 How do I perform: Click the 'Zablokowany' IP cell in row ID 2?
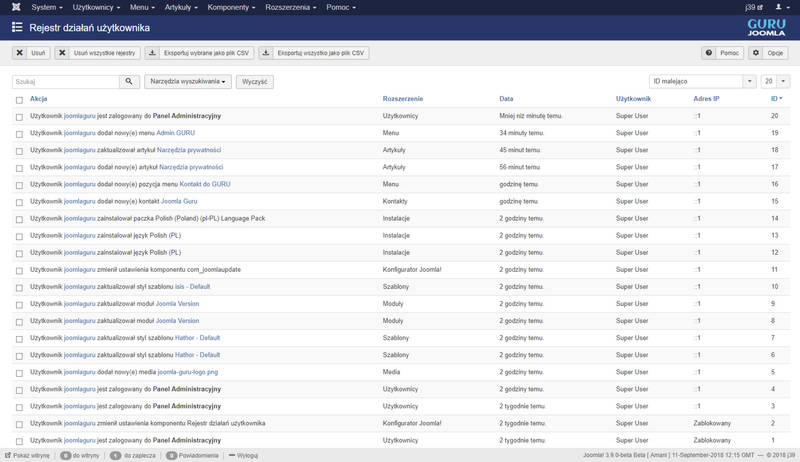[x=712, y=423]
